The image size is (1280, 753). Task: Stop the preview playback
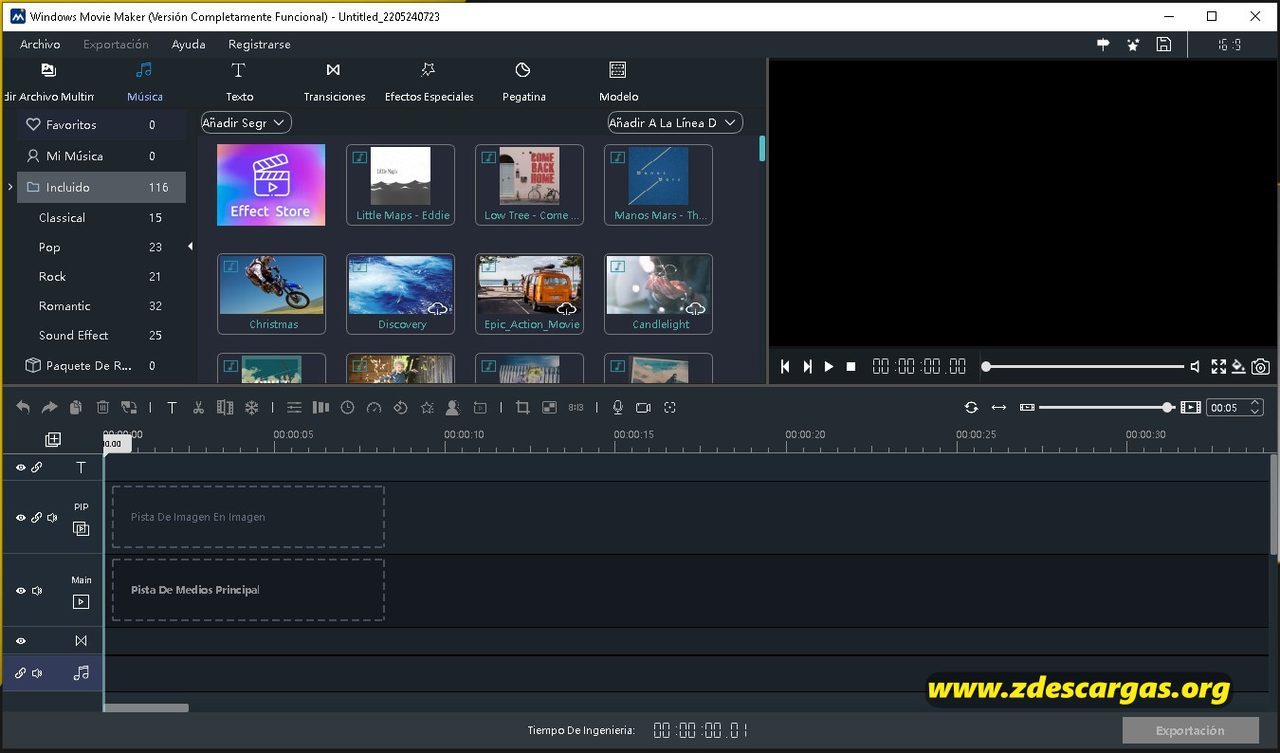(x=851, y=367)
